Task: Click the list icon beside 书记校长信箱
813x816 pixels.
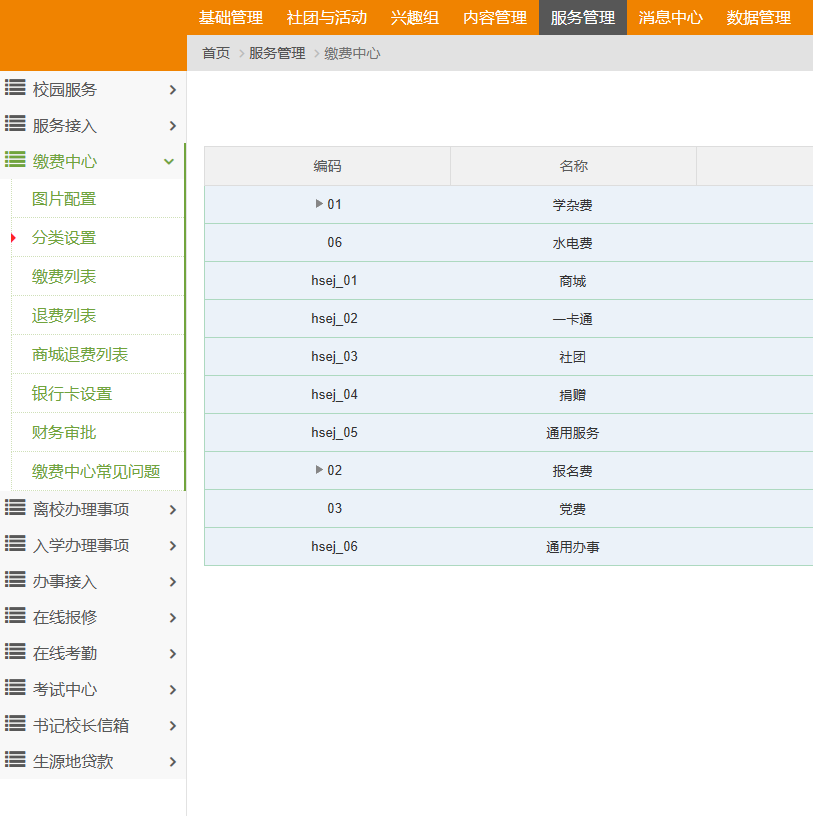Action: [15, 725]
